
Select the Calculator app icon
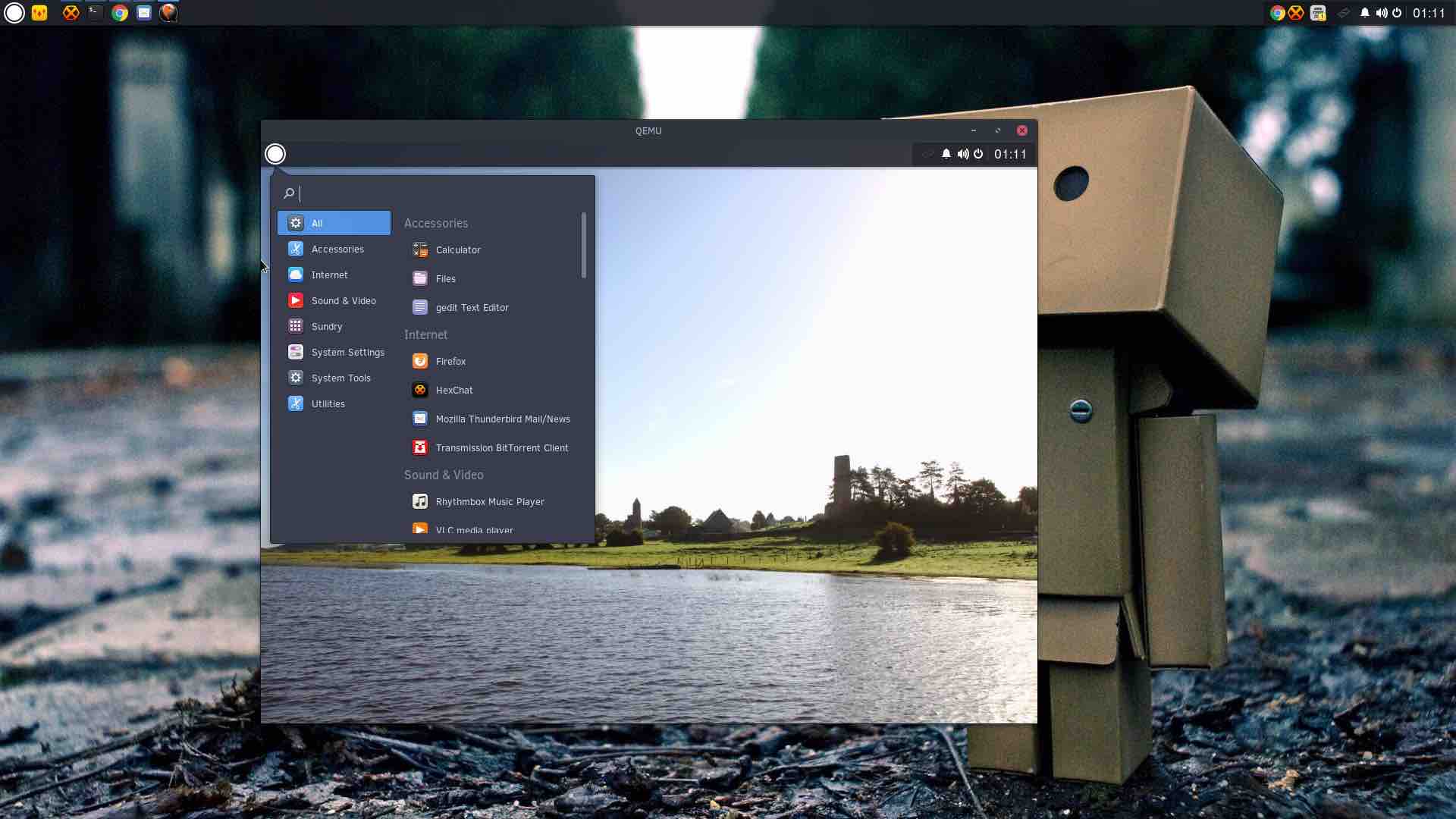[x=420, y=249]
